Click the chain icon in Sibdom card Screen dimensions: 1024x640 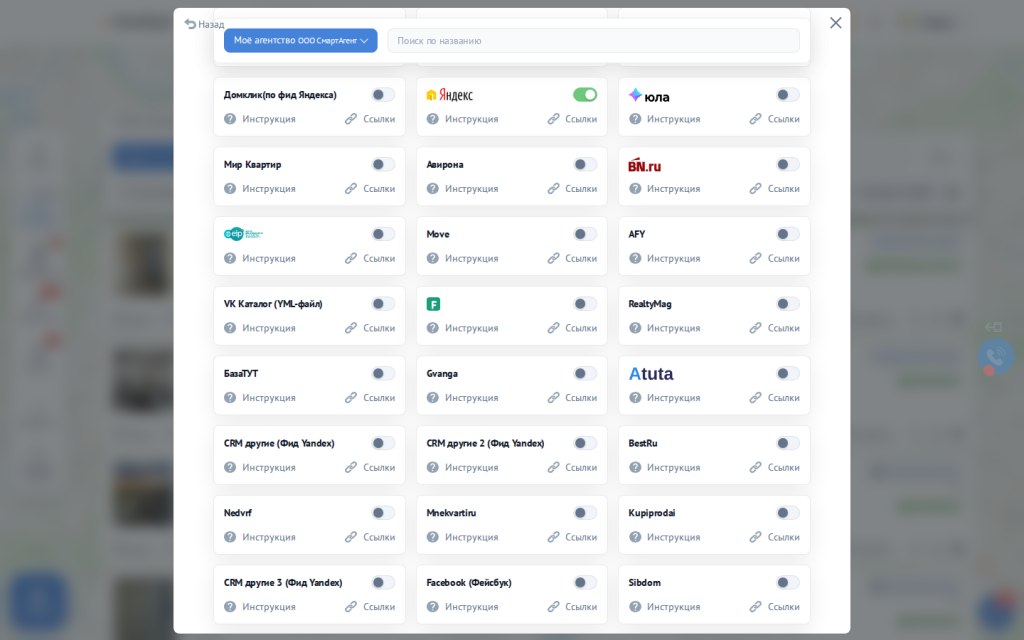[x=756, y=607]
